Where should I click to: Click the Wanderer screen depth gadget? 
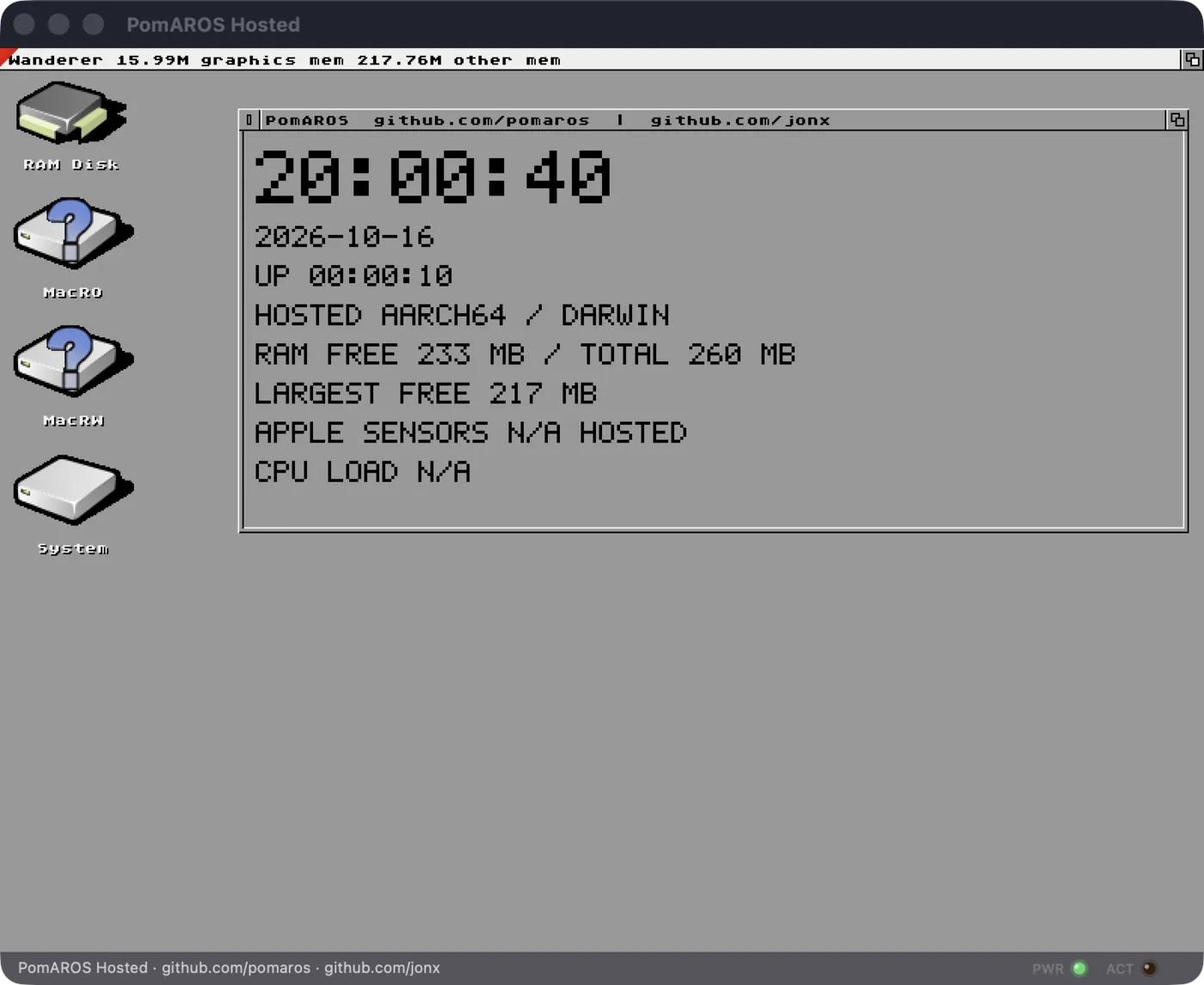(x=1192, y=59)
